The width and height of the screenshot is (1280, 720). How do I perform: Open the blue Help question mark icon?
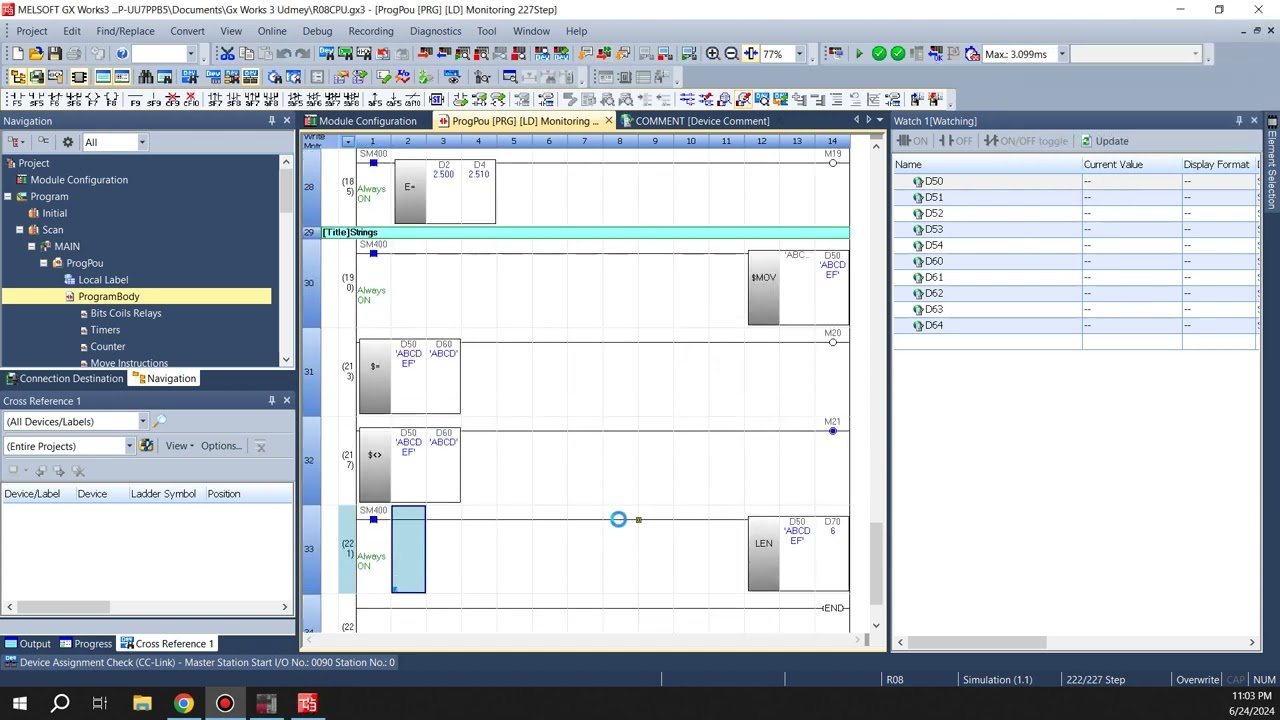coord(122,54)
